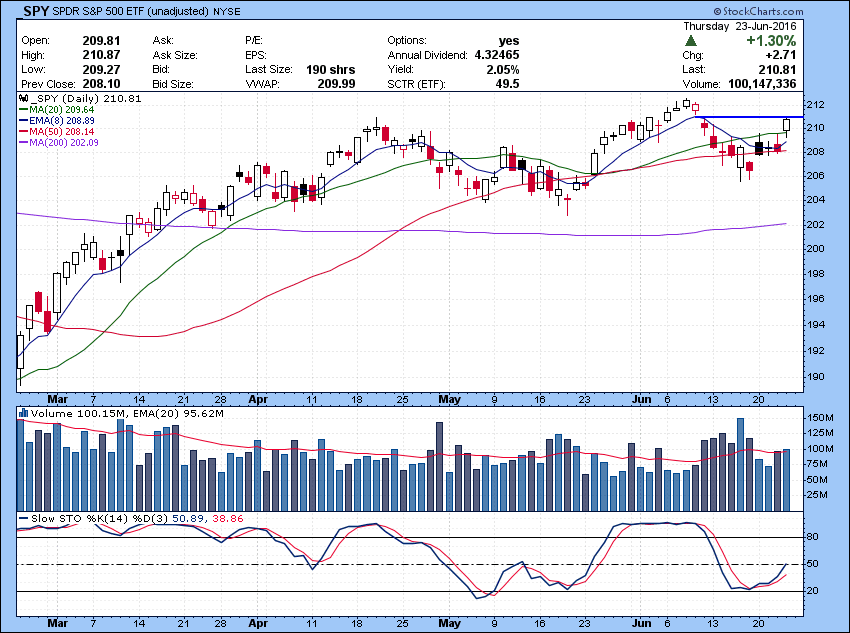Click the red MA(50) legend line marker
This screenshot has height=633, width=850.
24,132
